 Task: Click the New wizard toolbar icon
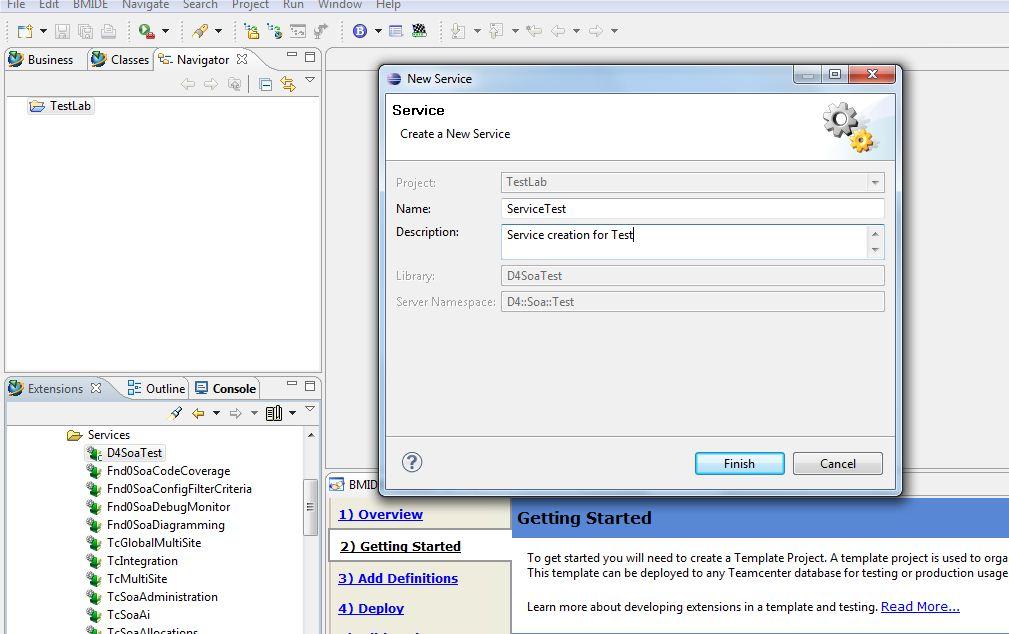pyautogui.click(x=25, y=31)
